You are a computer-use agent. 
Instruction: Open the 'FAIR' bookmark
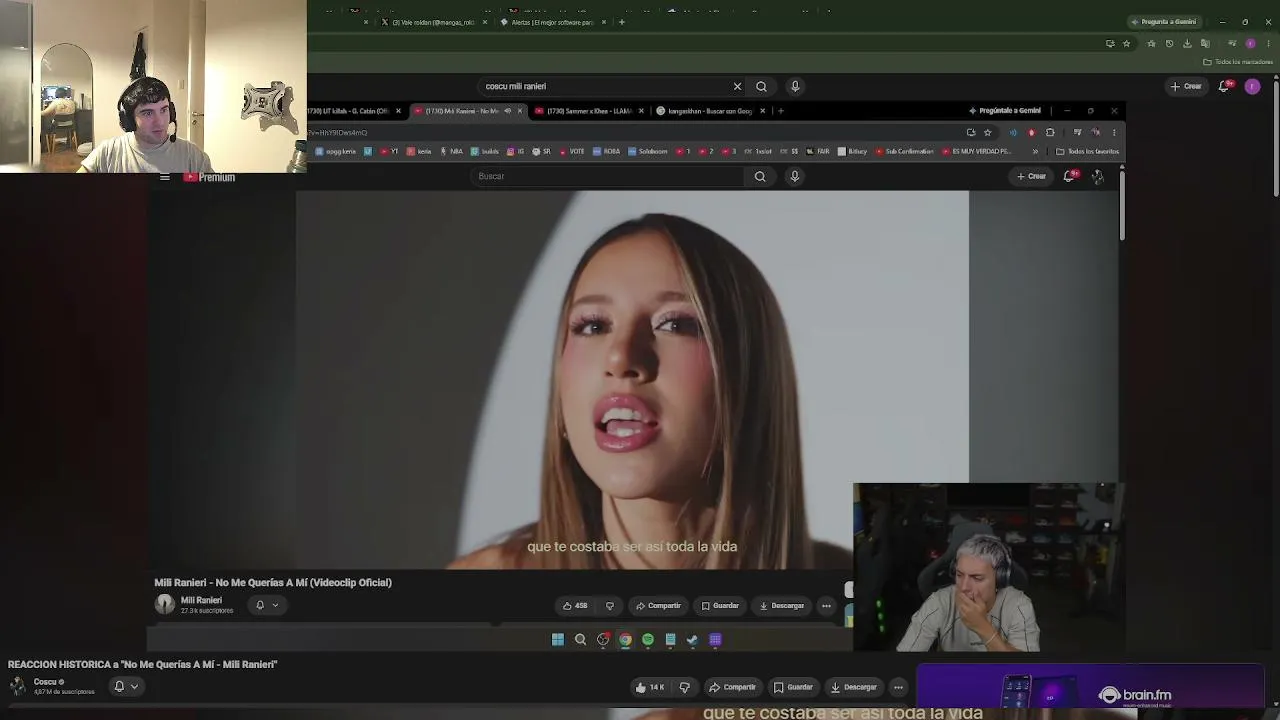pos(819,152)
